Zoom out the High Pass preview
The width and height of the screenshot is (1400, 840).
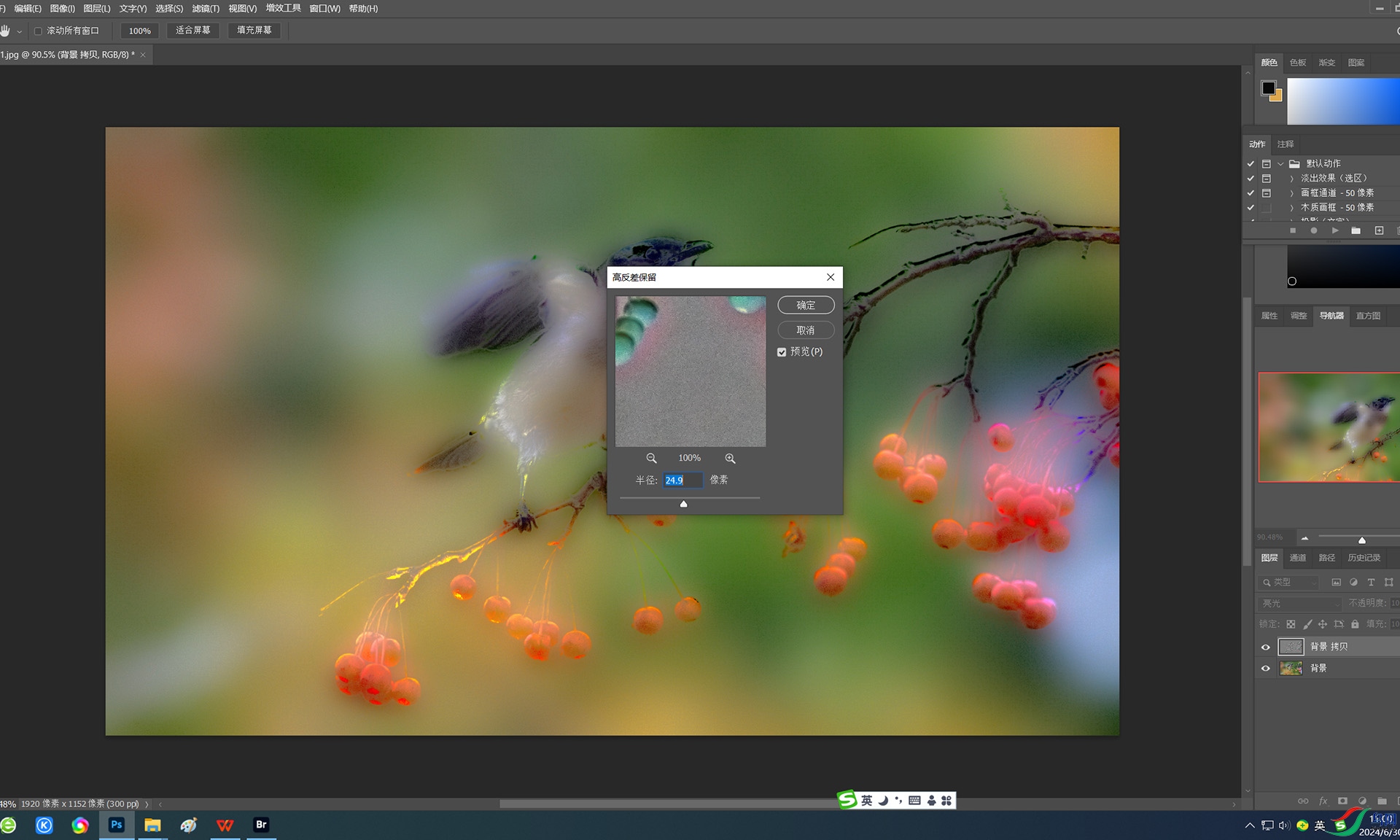(x=651, y=458)
